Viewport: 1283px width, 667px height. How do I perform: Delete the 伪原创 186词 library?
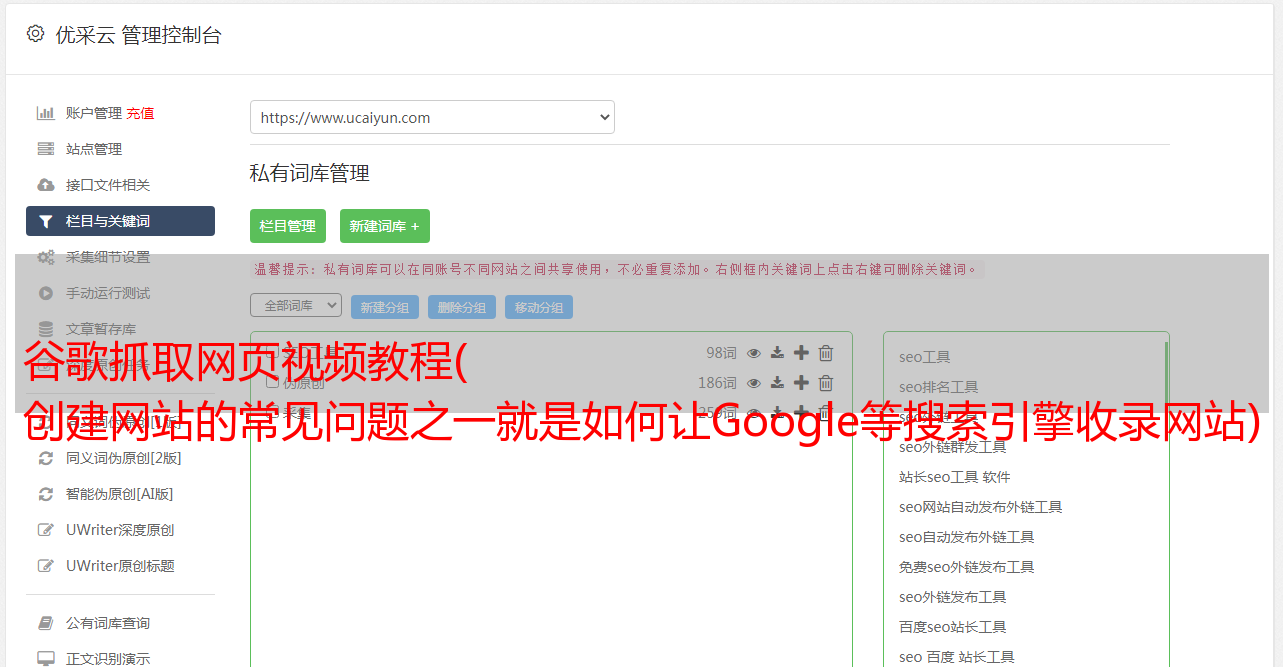(x=826, y=383)
